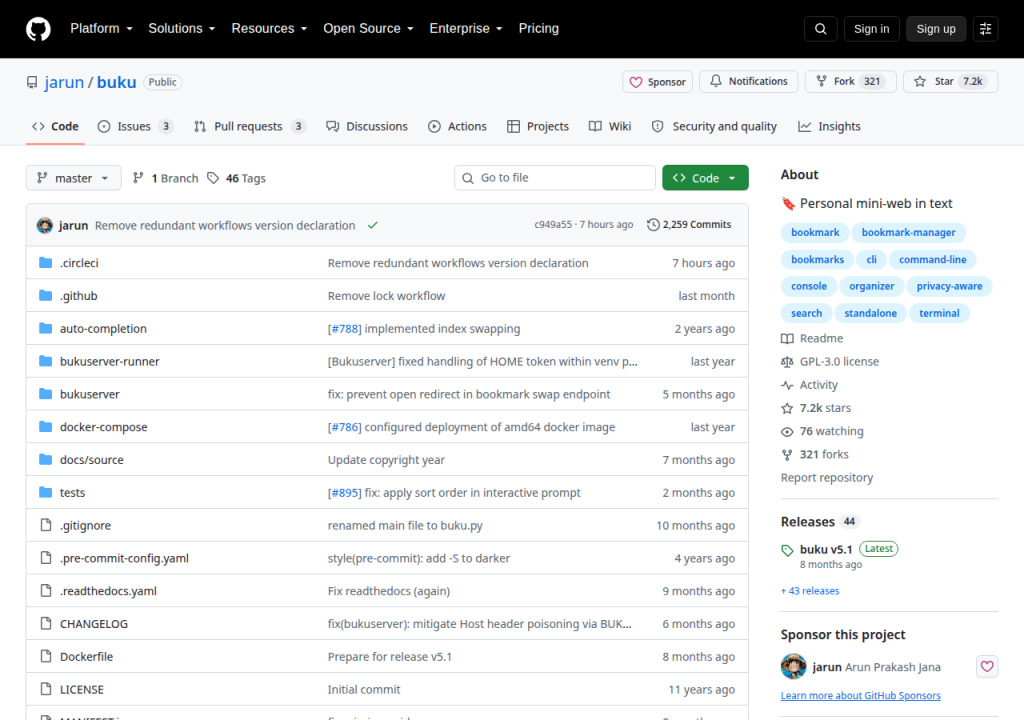Click the Sign up button
Image resolution: width=1024 pixels, height=720 pixels.
click(x=936, y=29)
